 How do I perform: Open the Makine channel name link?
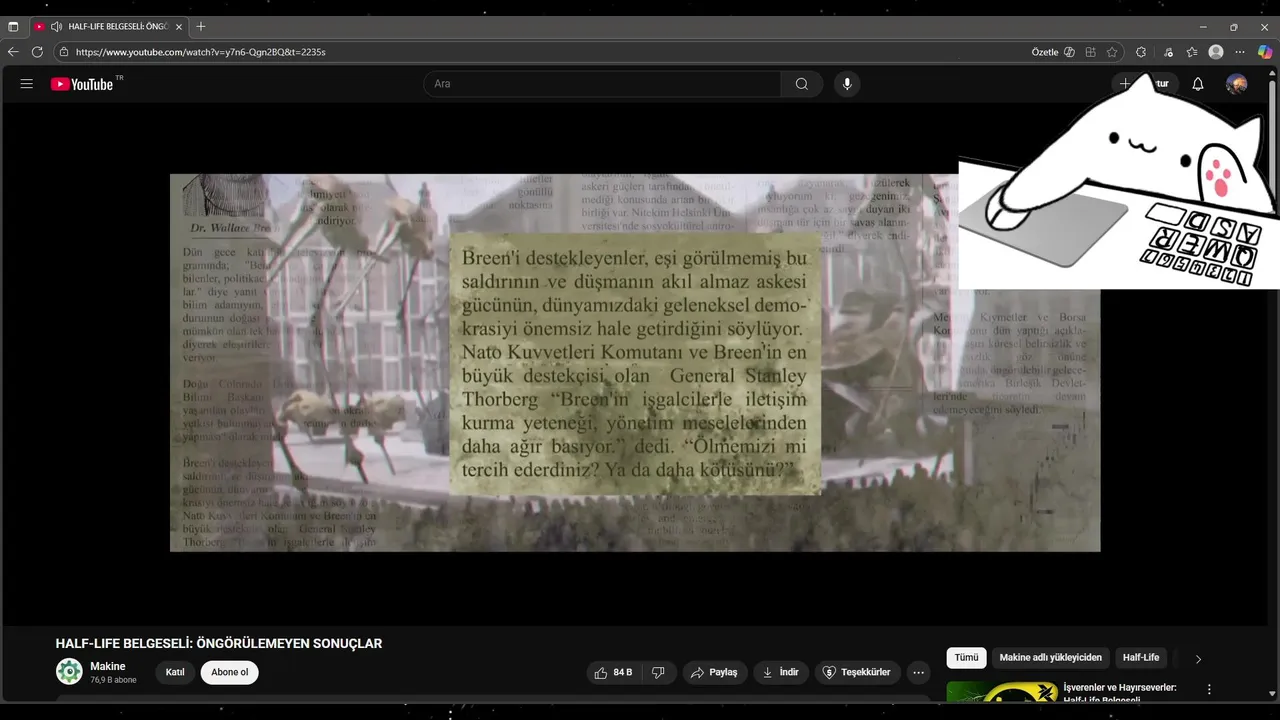pos(108,666)
